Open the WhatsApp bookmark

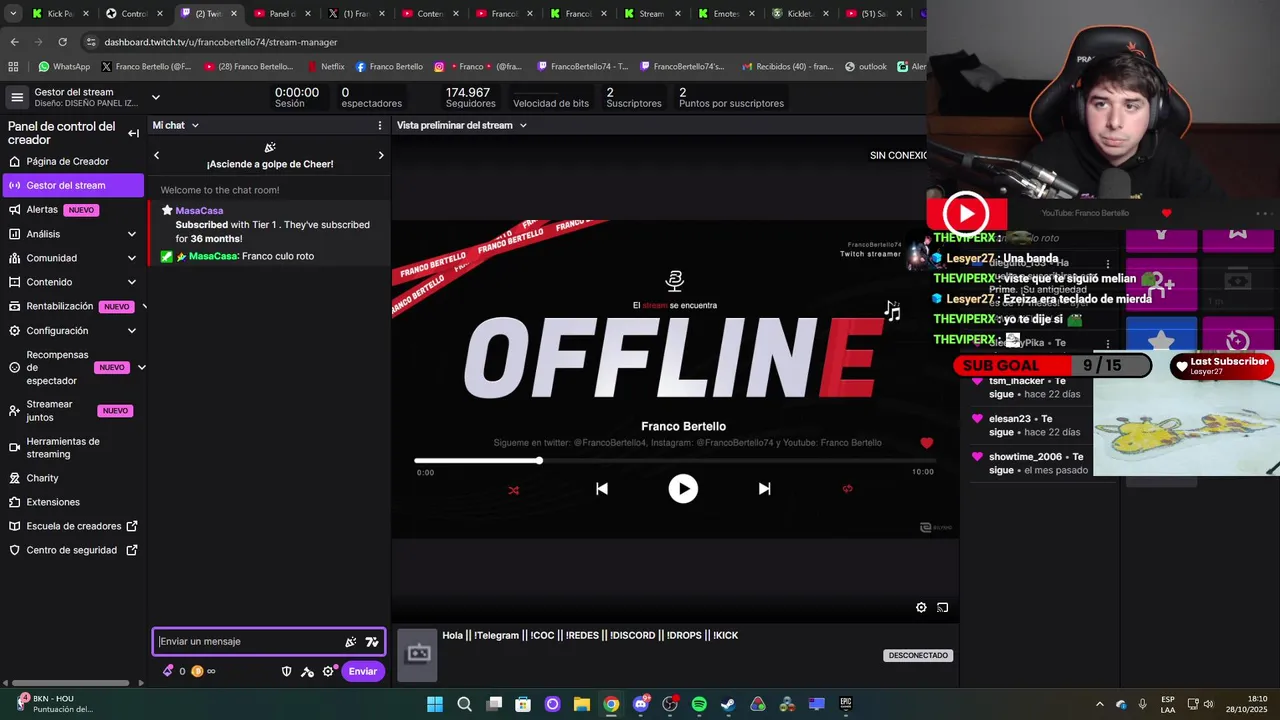click(x=64, y=67)
